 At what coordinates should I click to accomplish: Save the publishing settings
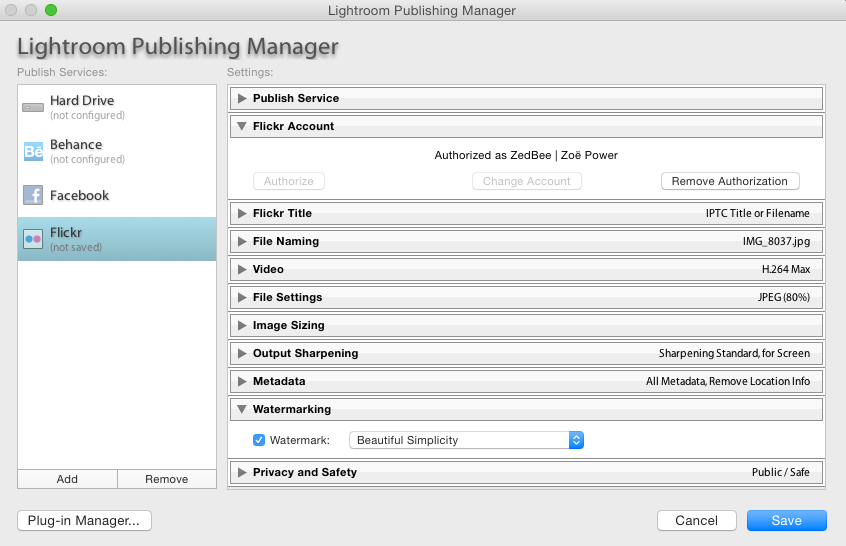tap(787, 521)
